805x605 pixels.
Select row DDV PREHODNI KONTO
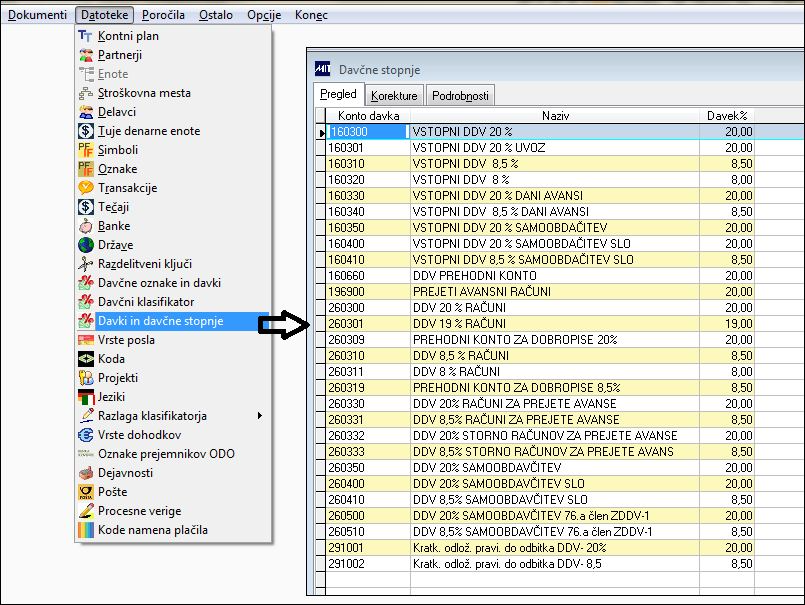tap(540, 276)
